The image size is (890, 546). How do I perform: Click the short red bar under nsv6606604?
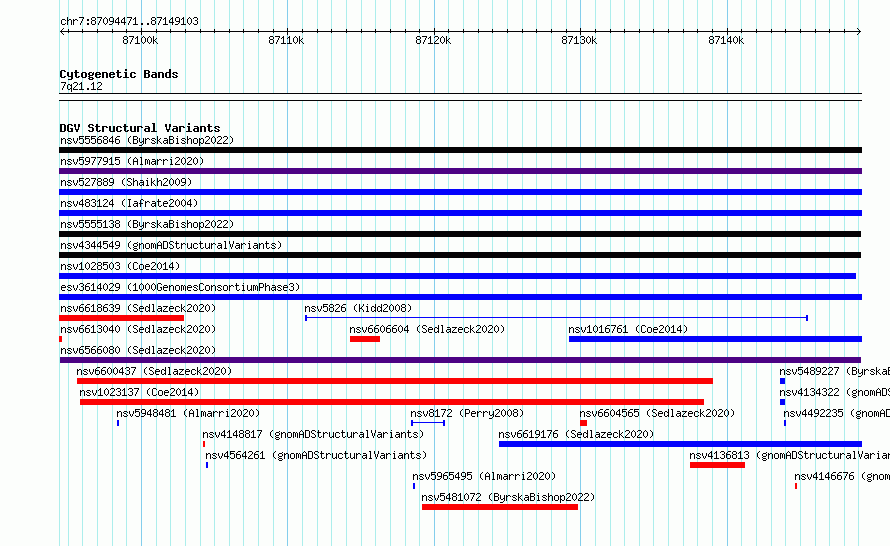(365, 339)
